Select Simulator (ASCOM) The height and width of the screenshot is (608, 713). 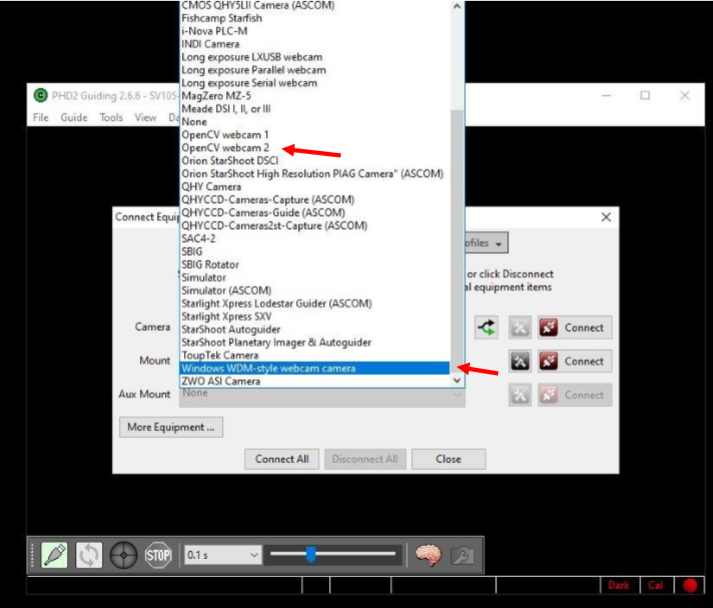[315, 290]
